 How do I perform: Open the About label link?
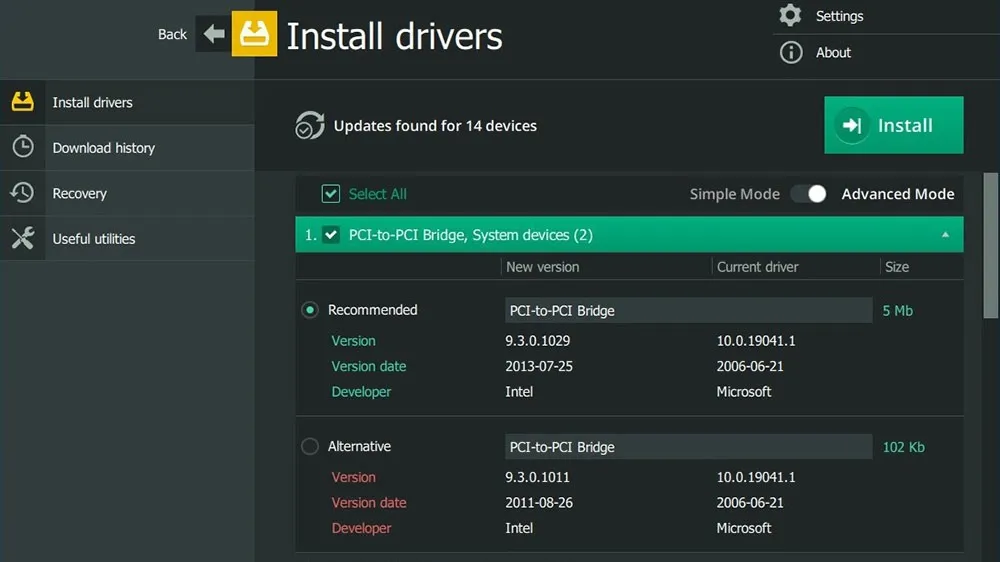click(833, 52)
